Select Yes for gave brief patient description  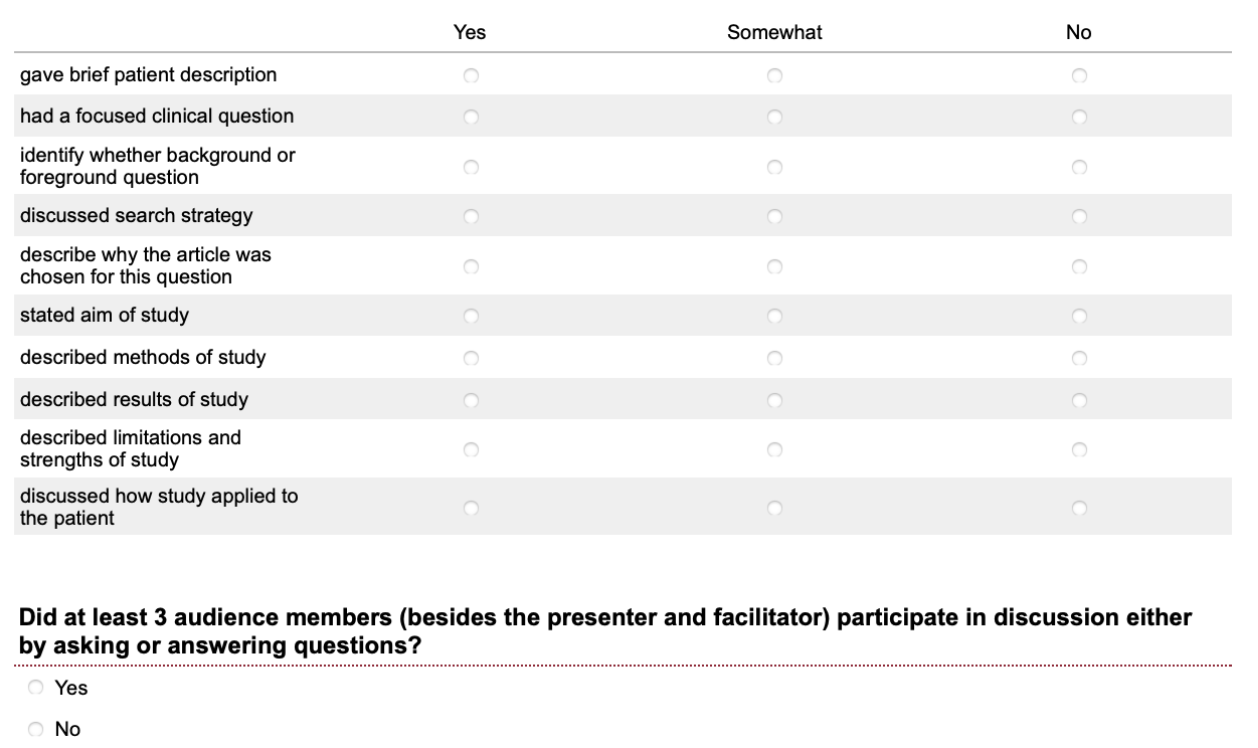pyautogui.click(x=470, y=75)
